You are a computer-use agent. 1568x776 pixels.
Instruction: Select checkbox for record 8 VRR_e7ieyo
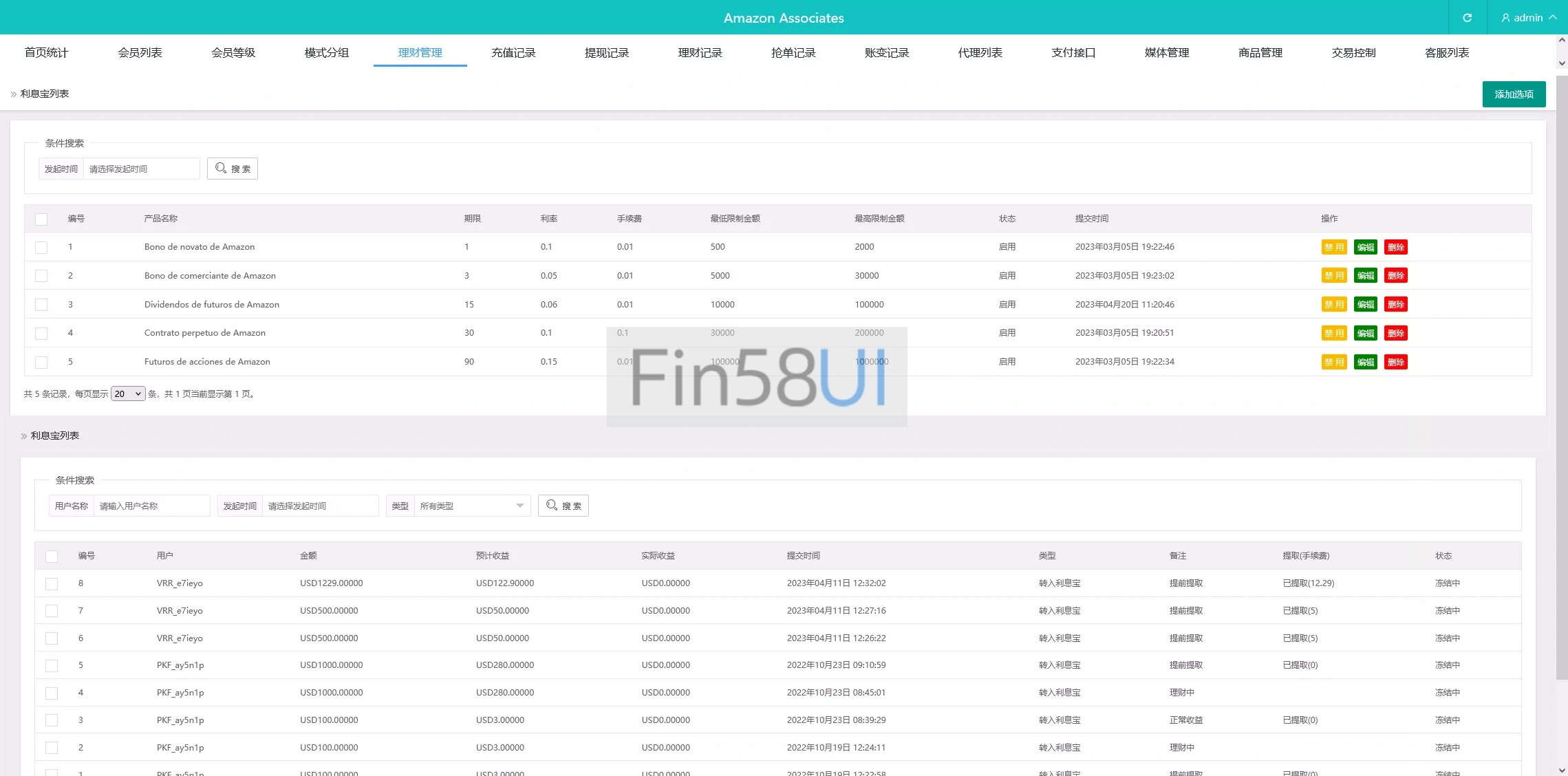click(52, 583)
